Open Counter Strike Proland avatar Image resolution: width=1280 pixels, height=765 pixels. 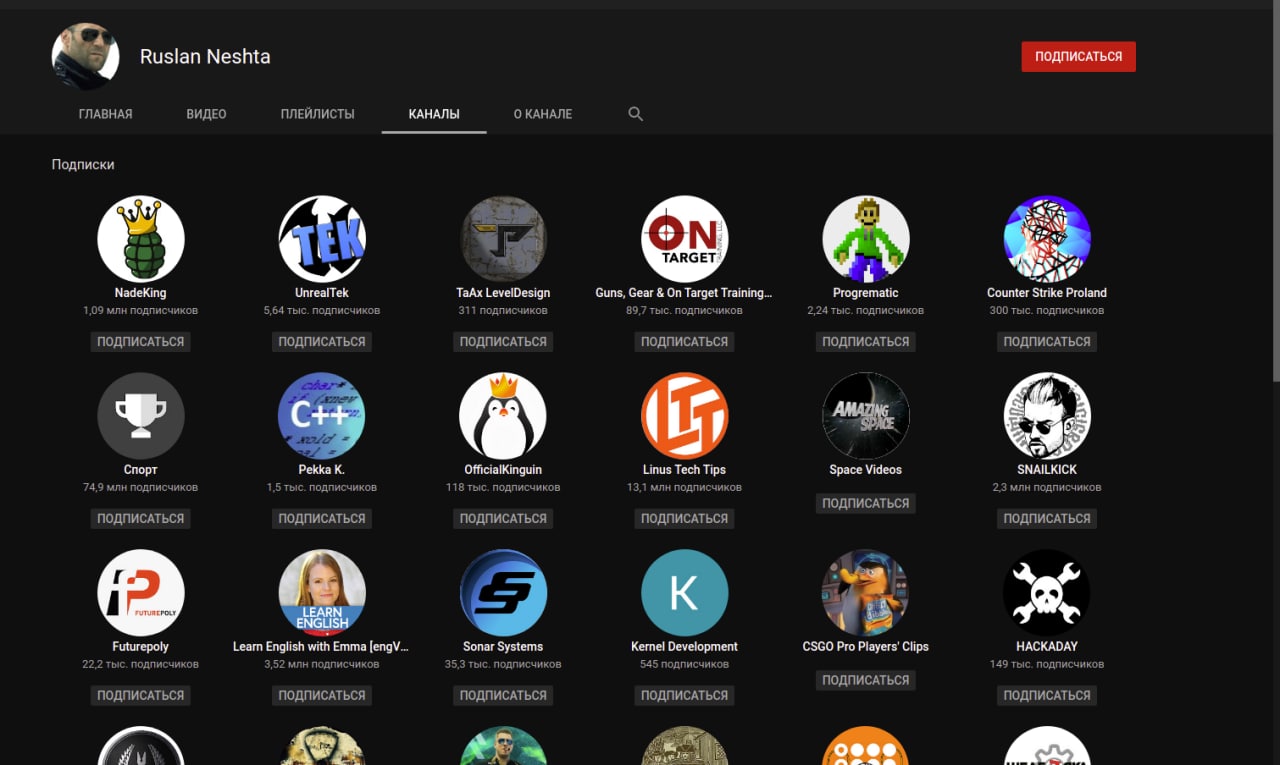(1047, 239)
